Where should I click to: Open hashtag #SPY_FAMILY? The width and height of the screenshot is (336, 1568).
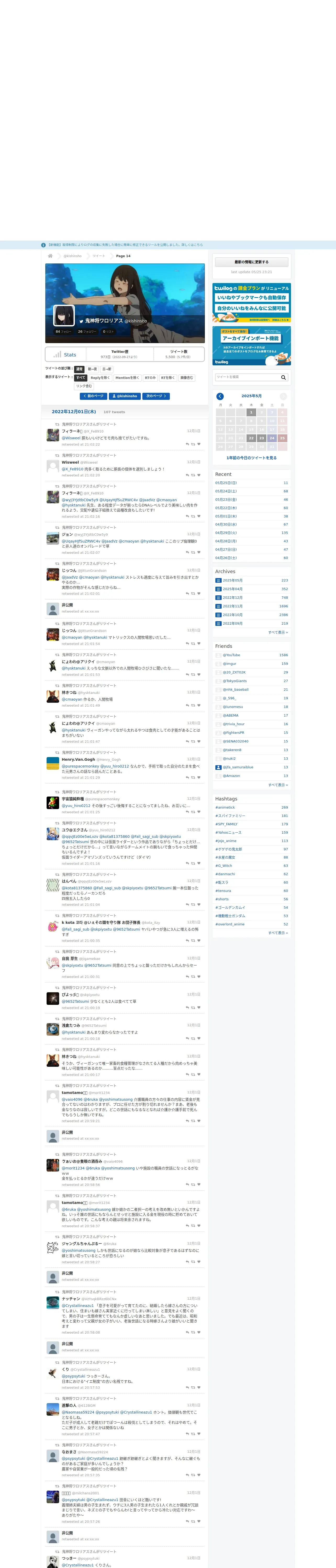226,824
